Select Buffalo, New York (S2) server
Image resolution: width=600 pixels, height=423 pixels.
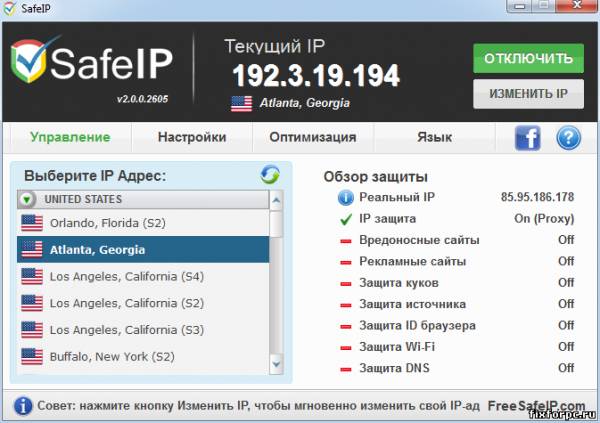143,357
